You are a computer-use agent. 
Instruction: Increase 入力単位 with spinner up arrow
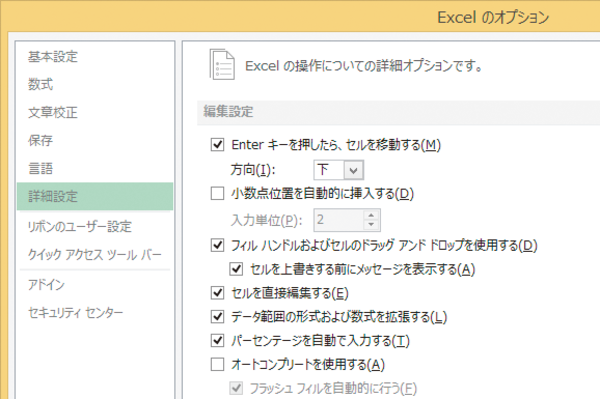tap(371, 215)
